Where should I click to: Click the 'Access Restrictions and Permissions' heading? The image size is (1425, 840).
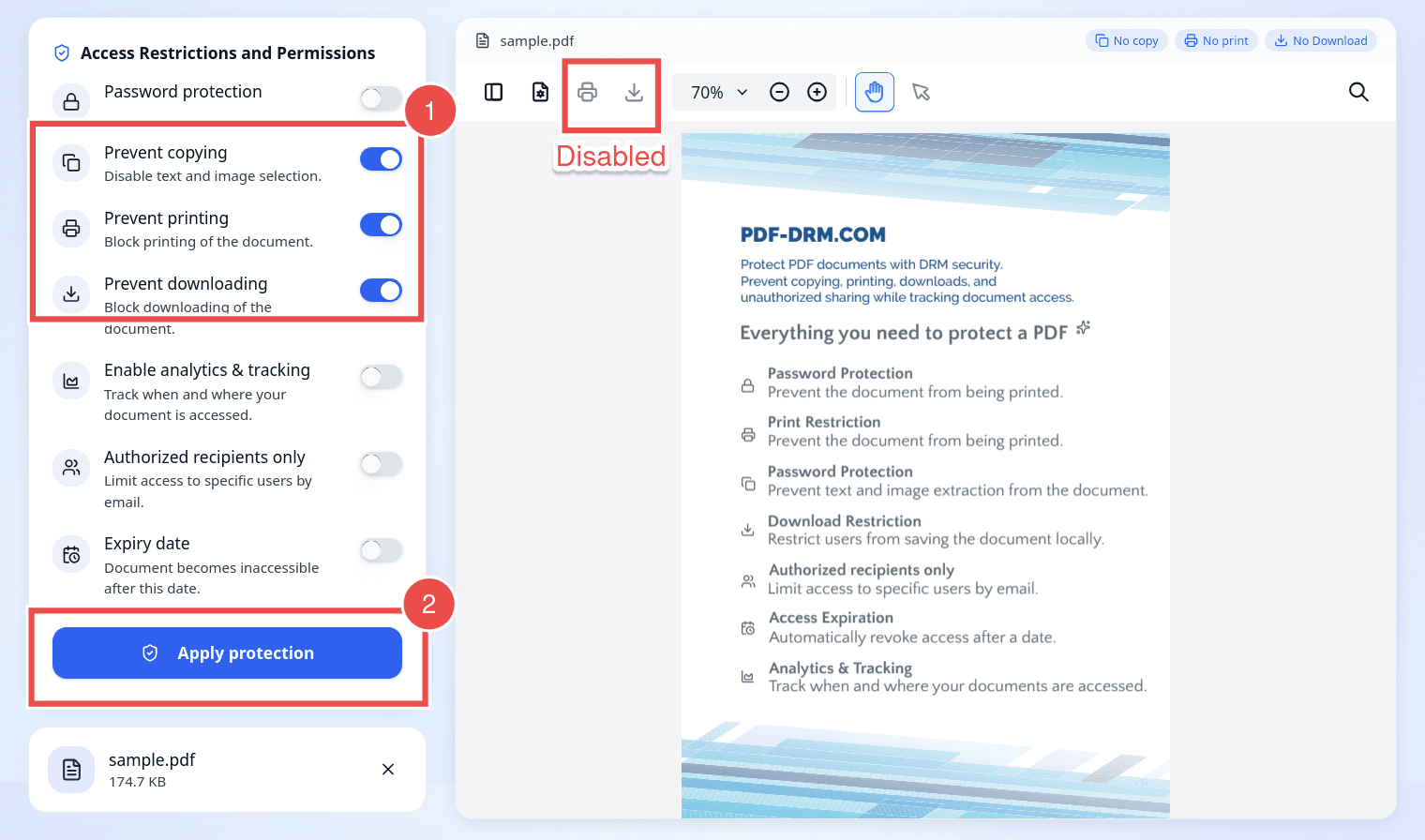(x=228, y=53)
